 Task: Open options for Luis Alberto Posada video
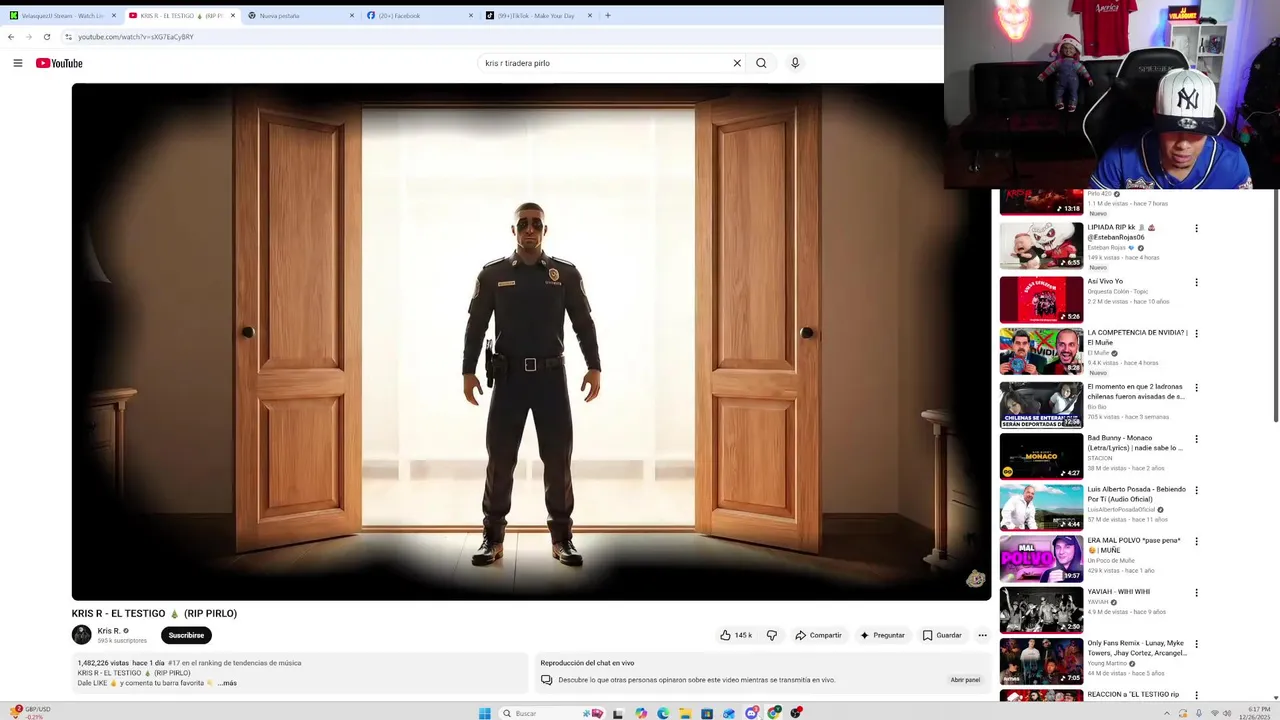pyautogui.click(x=1196, y=491)
